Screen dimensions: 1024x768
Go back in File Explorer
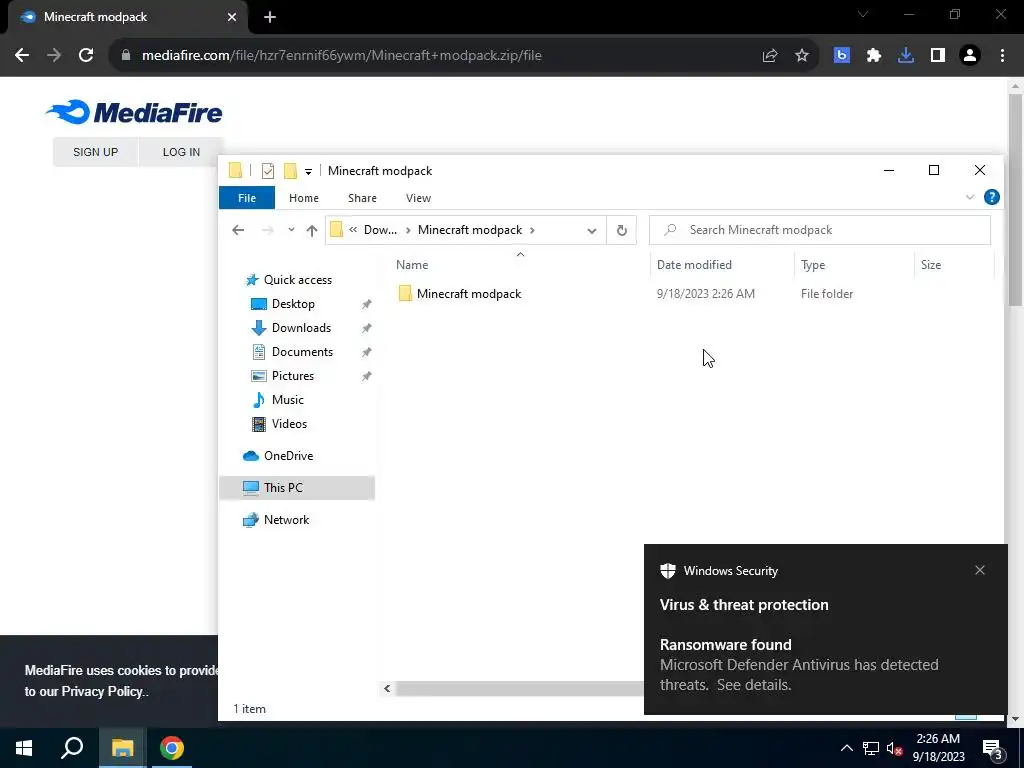click(x=238, y=230)
